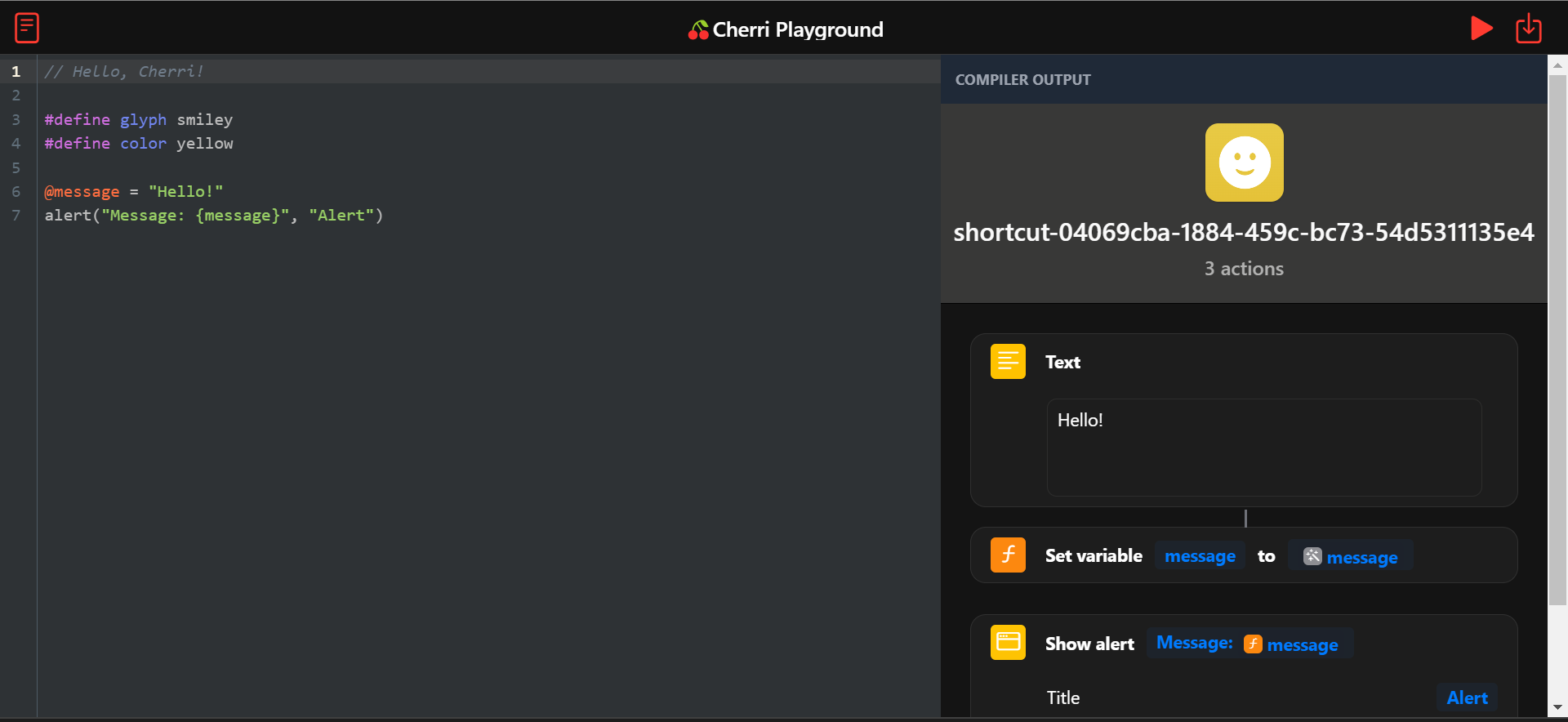
Task: Click the 'Show alert' action label
Action: pyautogui.click(x=1089, y=644)
